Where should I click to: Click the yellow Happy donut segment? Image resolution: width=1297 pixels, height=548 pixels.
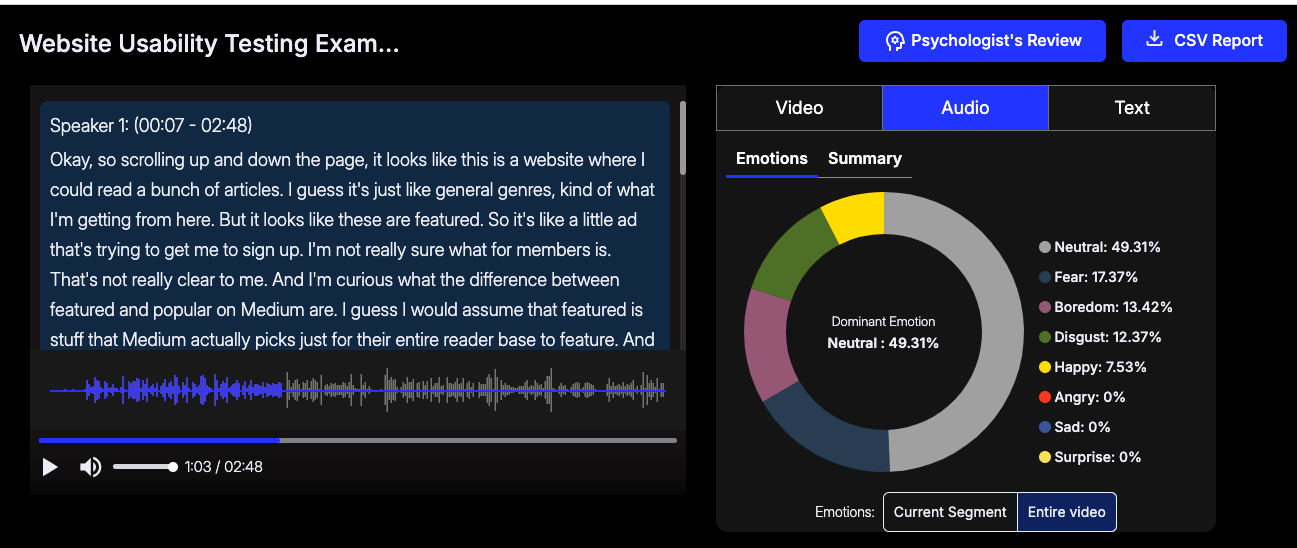pos(858,217)
